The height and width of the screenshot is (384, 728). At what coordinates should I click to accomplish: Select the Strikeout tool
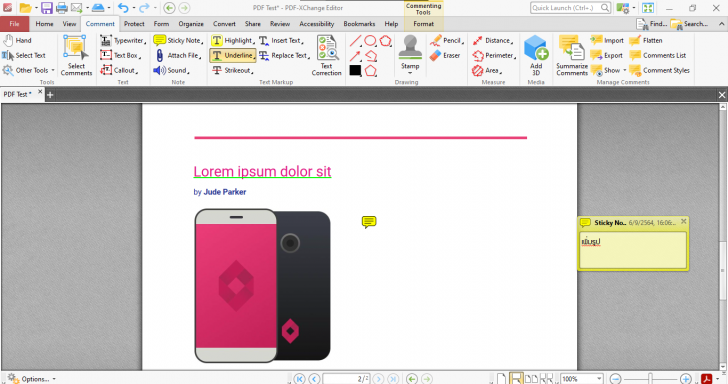tap(233, 70)
